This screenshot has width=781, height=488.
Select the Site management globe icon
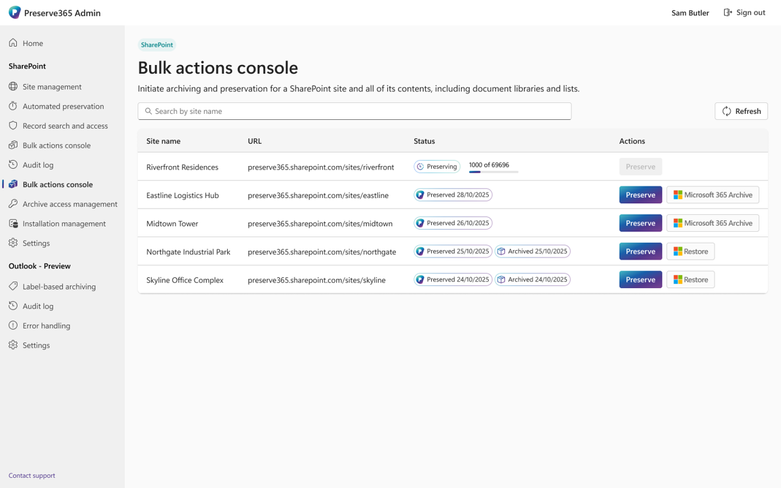point(13,86)
